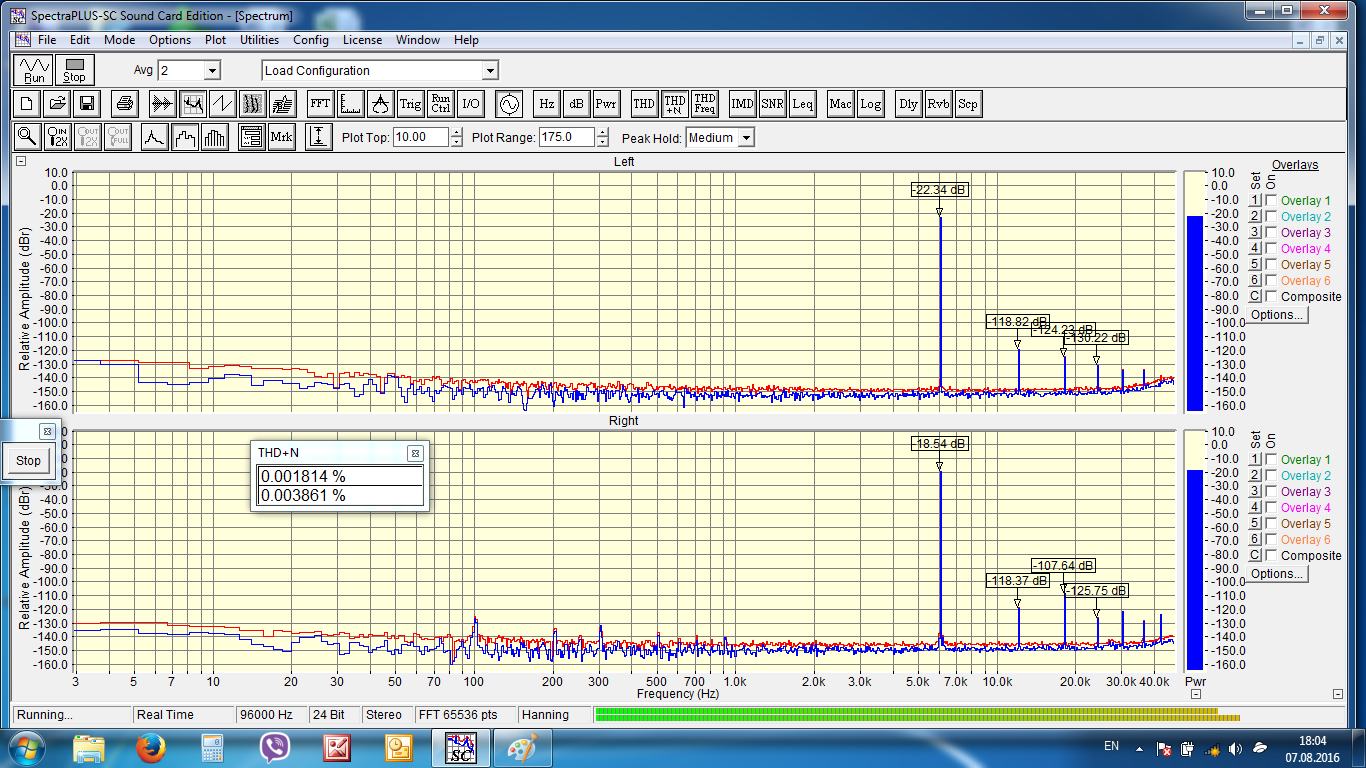1366x768 pixels.
Task: Click the Run analyzer button
Action: pyautogui.click(x=35, y=70)
